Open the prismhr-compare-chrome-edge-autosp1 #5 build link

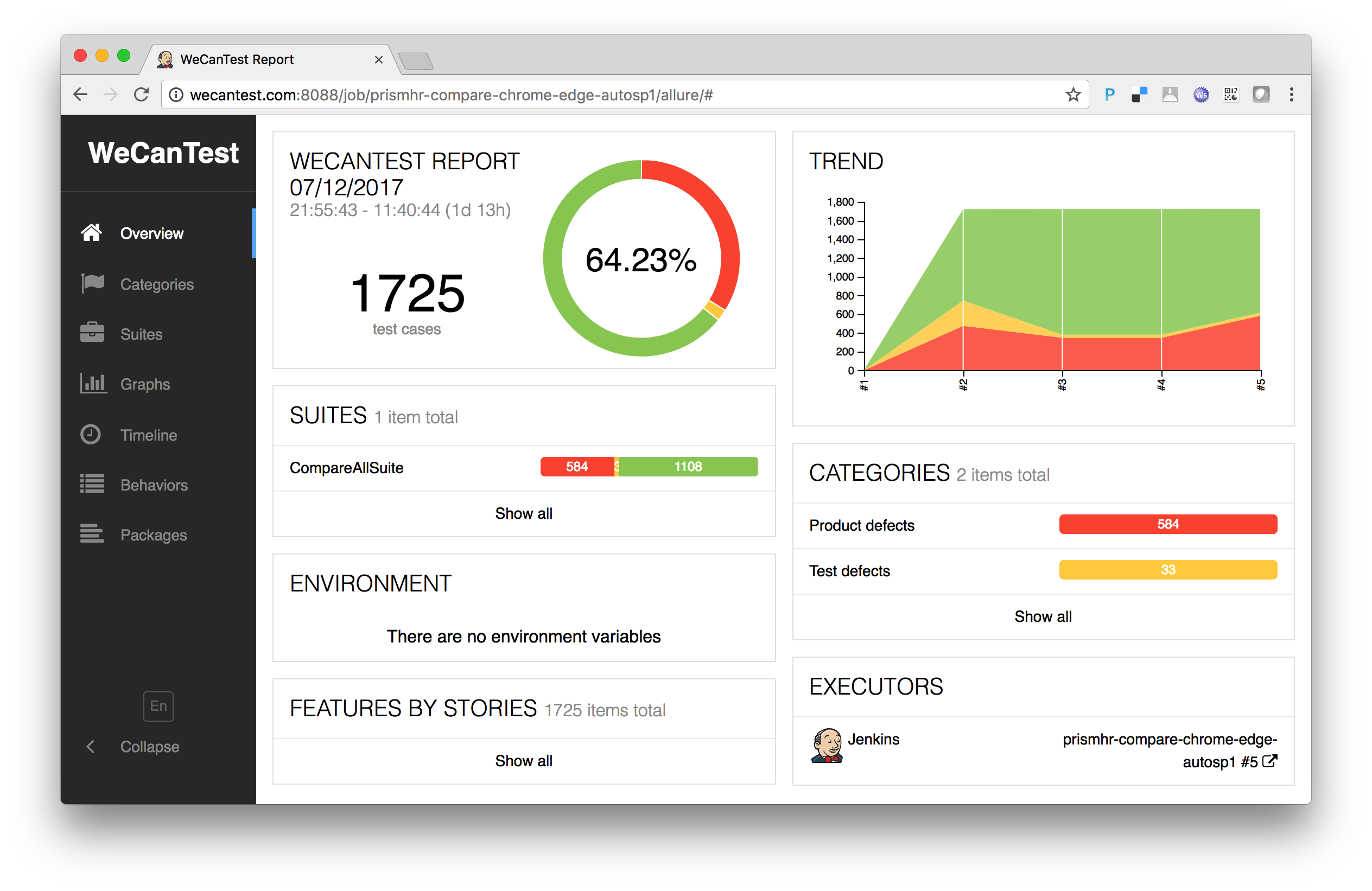click(x=1171, y=751)
